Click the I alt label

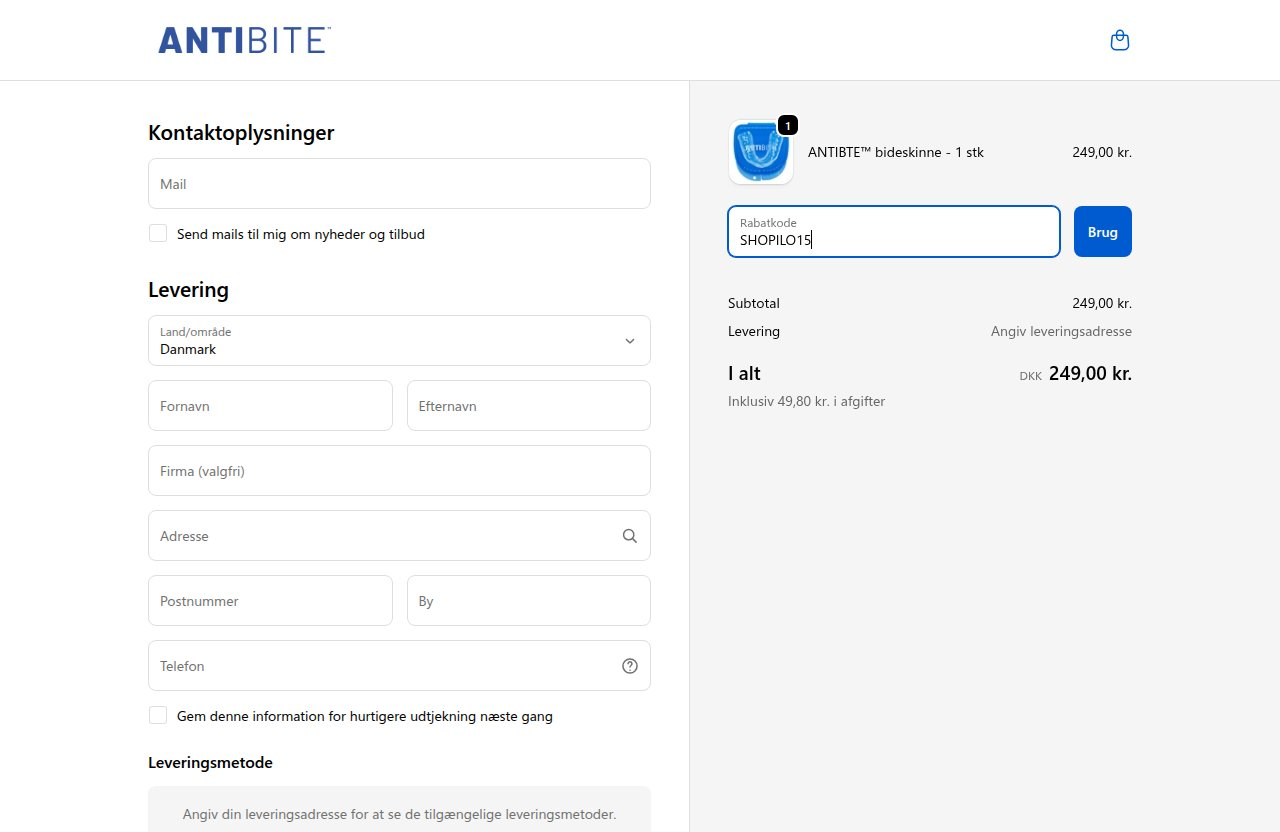(744, 374)
